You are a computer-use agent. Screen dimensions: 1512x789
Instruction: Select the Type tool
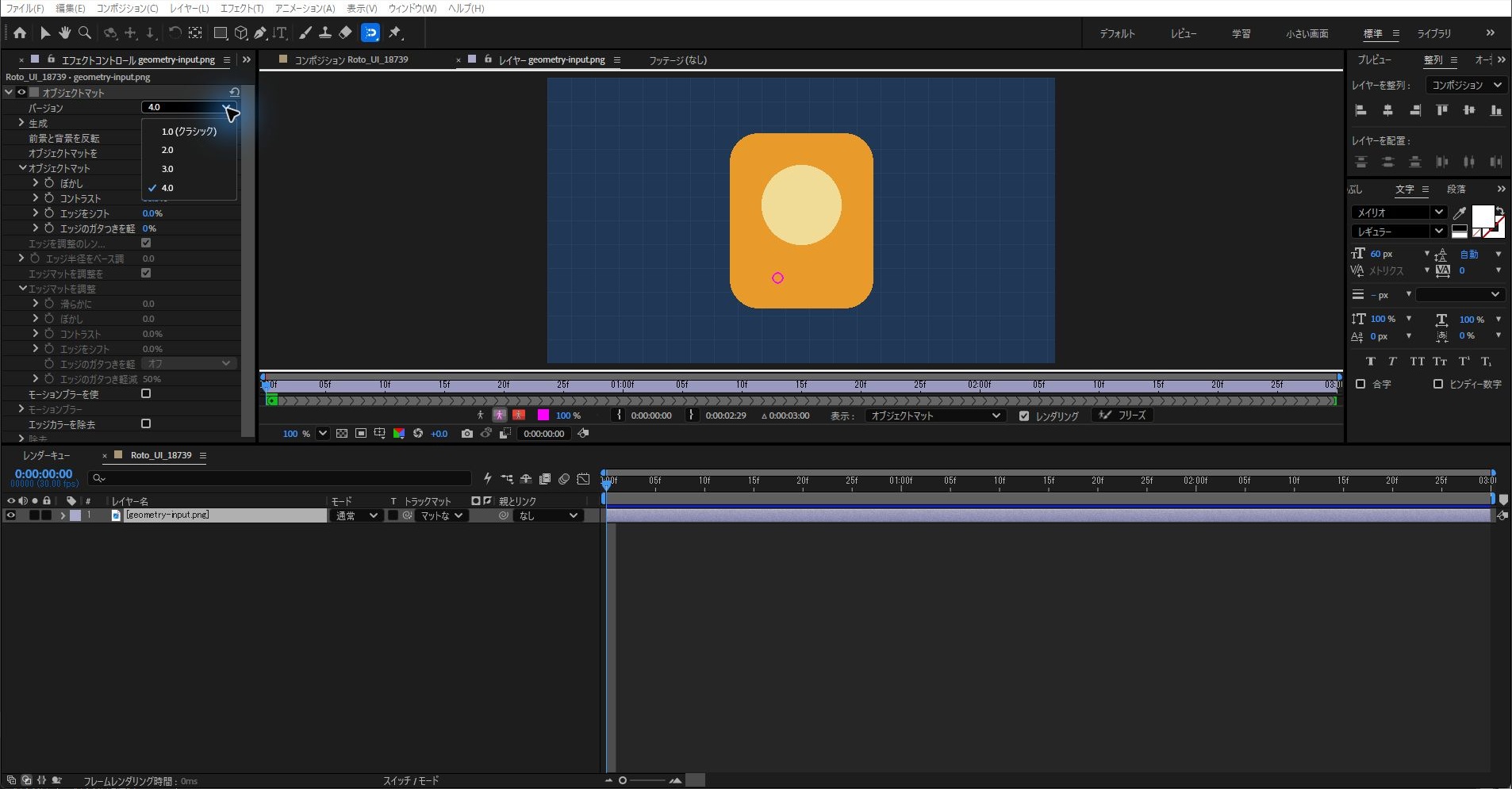pos(279,33)
